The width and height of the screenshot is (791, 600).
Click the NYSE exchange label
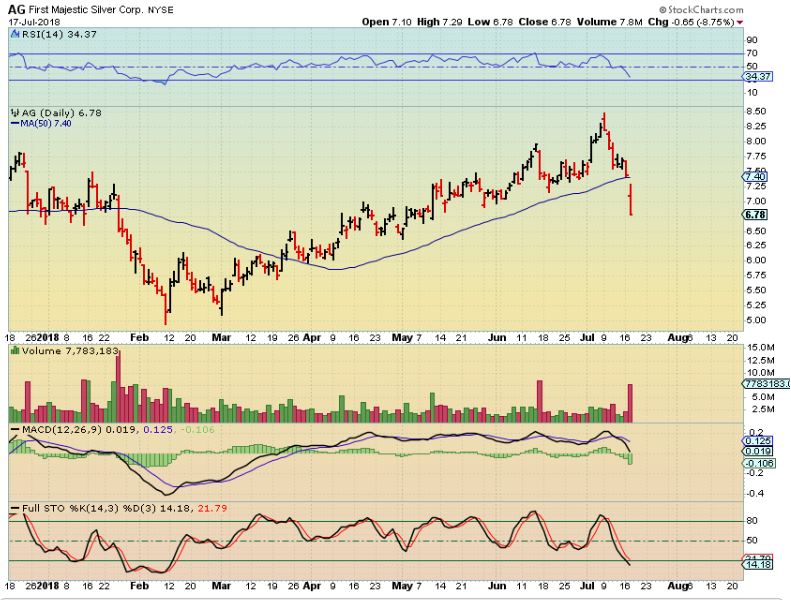(160, 10)
